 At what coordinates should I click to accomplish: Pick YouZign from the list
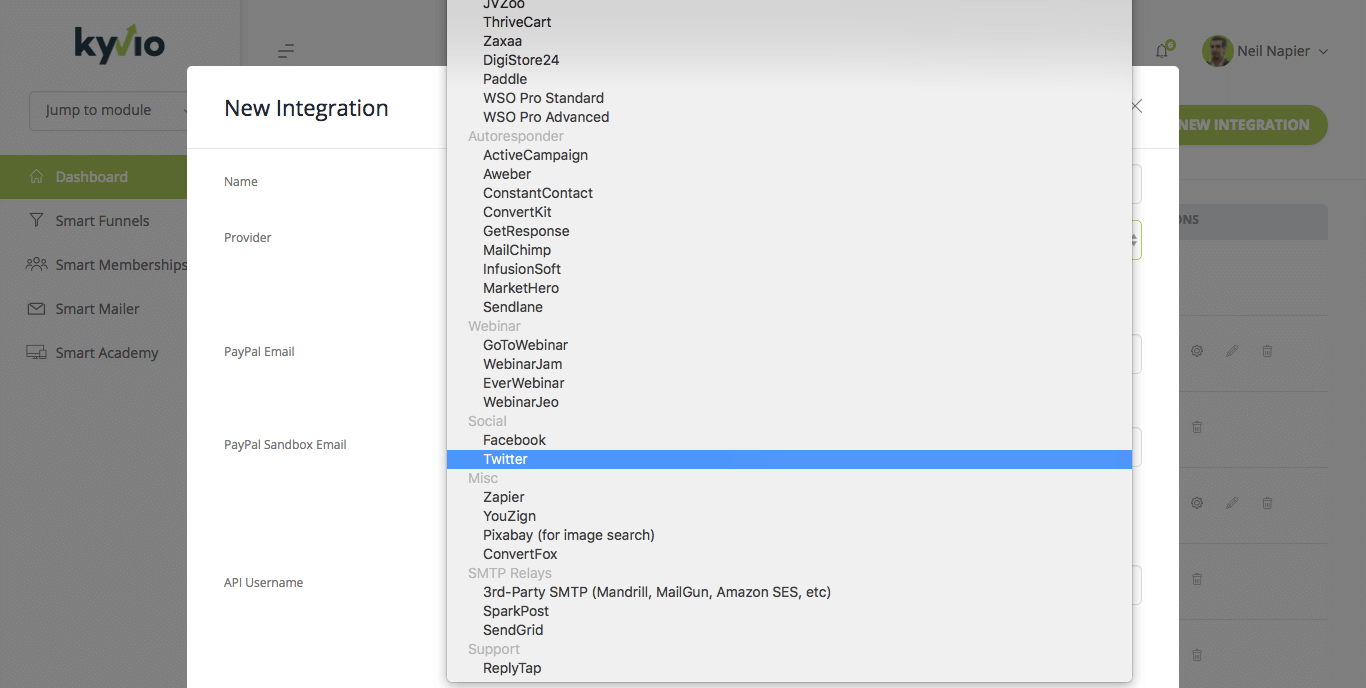pyautogui.click(x=789, y=516)
